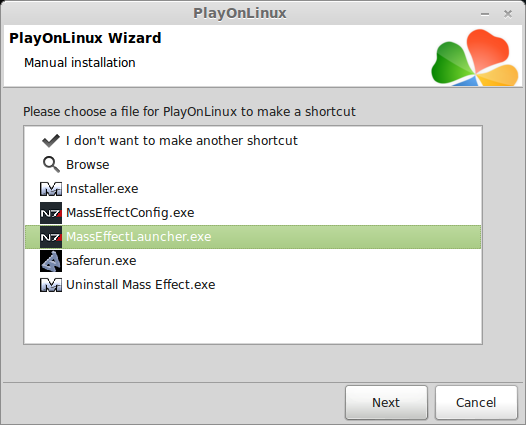526x425 pixels.
Task: Click the PlayOnLinux clover logo
Action: pyautogui.click(x=475, y=57)
